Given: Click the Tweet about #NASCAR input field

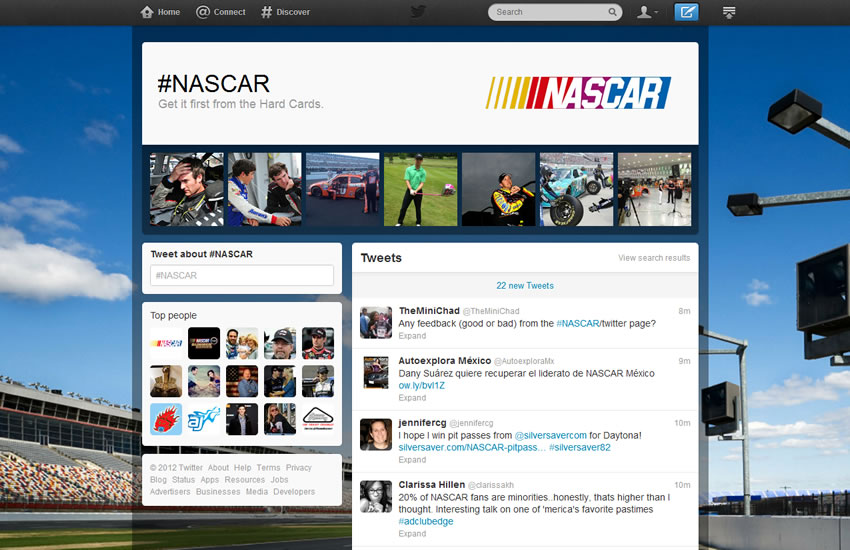Looking at the screenshot, I should (242, 276).
